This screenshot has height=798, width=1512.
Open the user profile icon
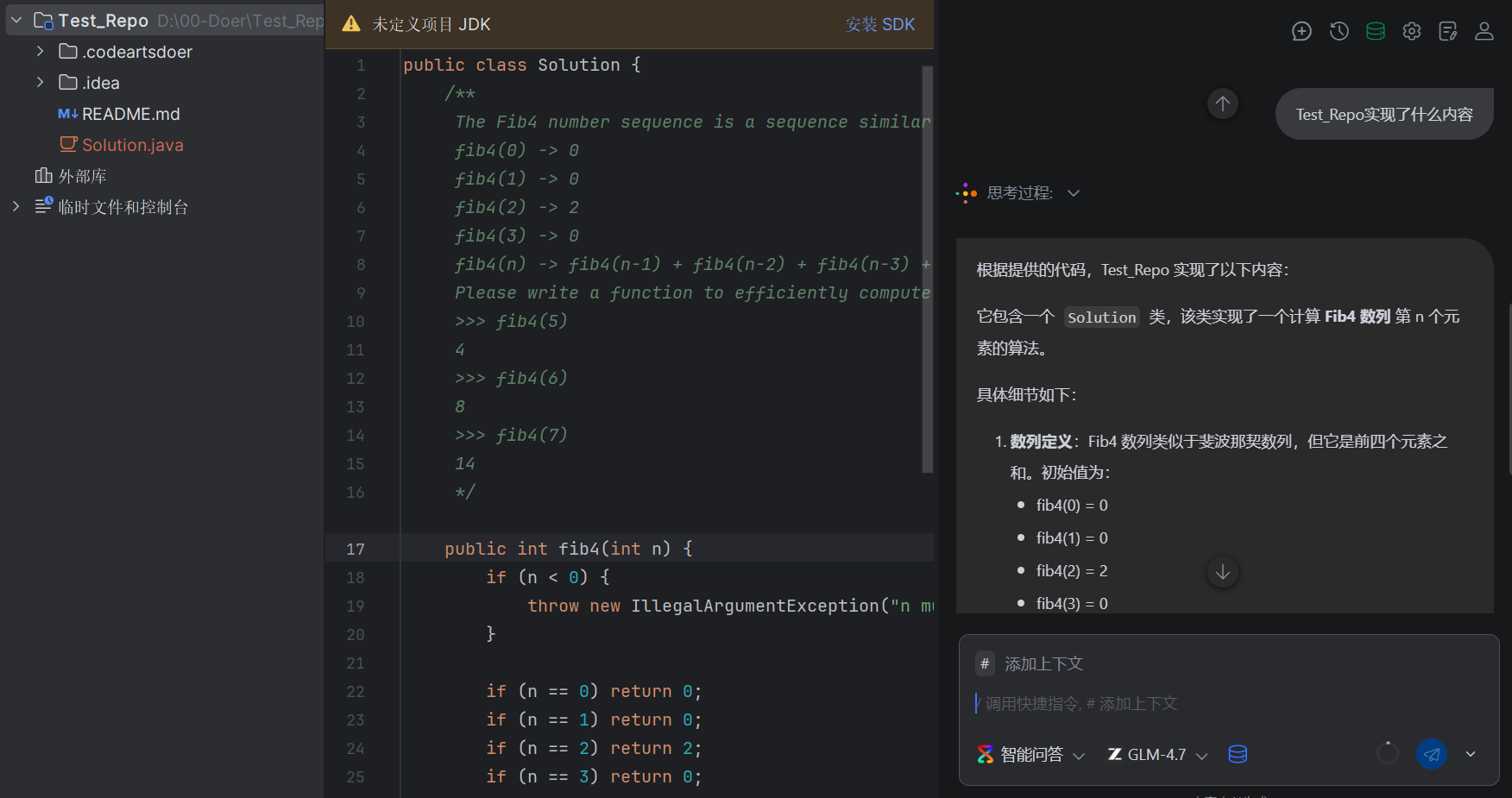click(1484, 32)
